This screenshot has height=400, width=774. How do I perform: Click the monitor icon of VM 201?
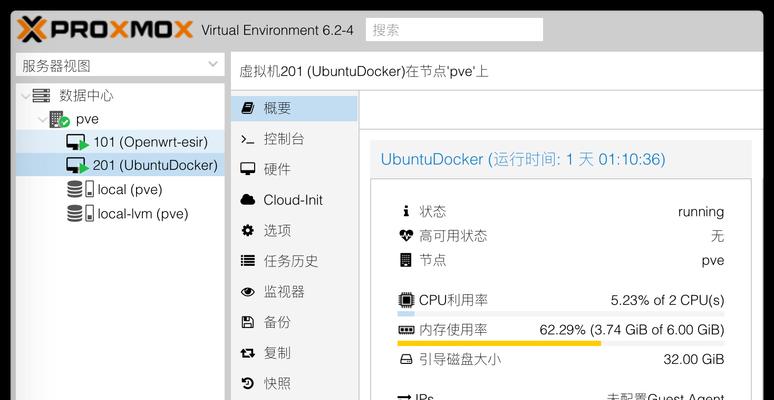point(77,166)
